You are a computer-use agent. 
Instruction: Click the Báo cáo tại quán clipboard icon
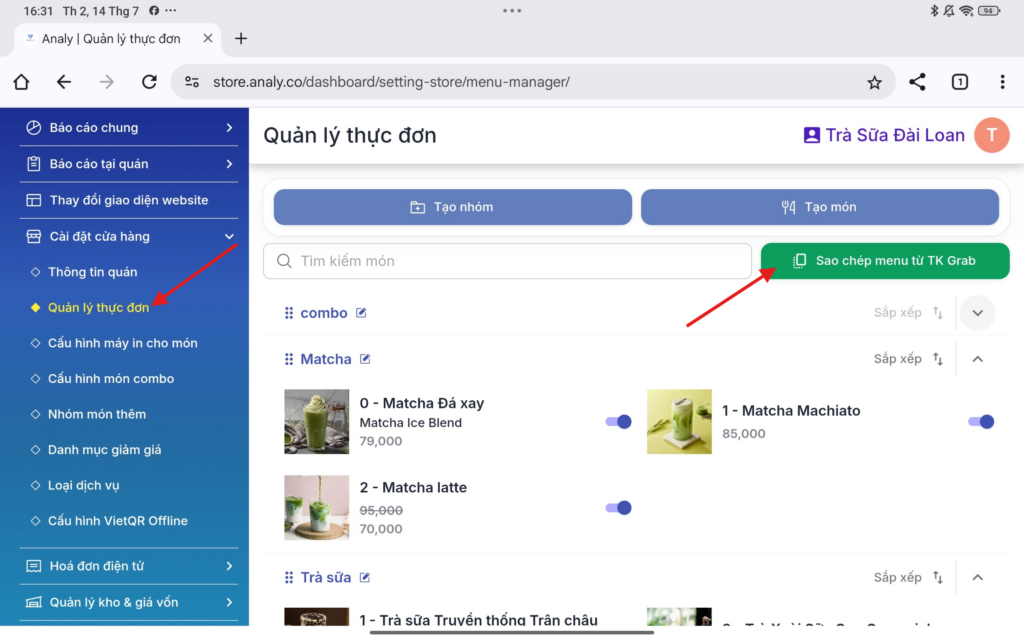coord(33,164)
